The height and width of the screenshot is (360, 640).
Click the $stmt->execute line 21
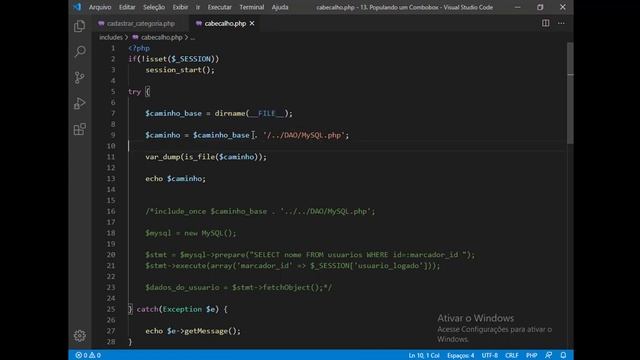[x=293, y=266]
